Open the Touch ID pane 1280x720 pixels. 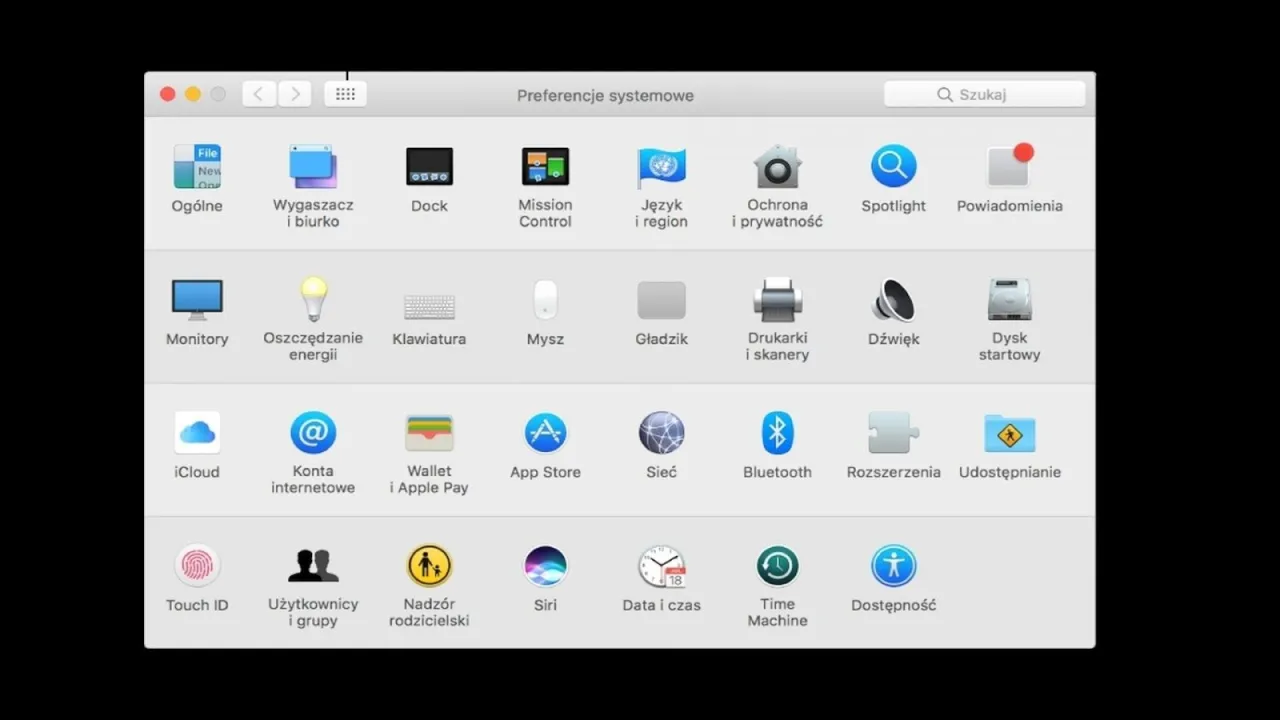(197, 565)
